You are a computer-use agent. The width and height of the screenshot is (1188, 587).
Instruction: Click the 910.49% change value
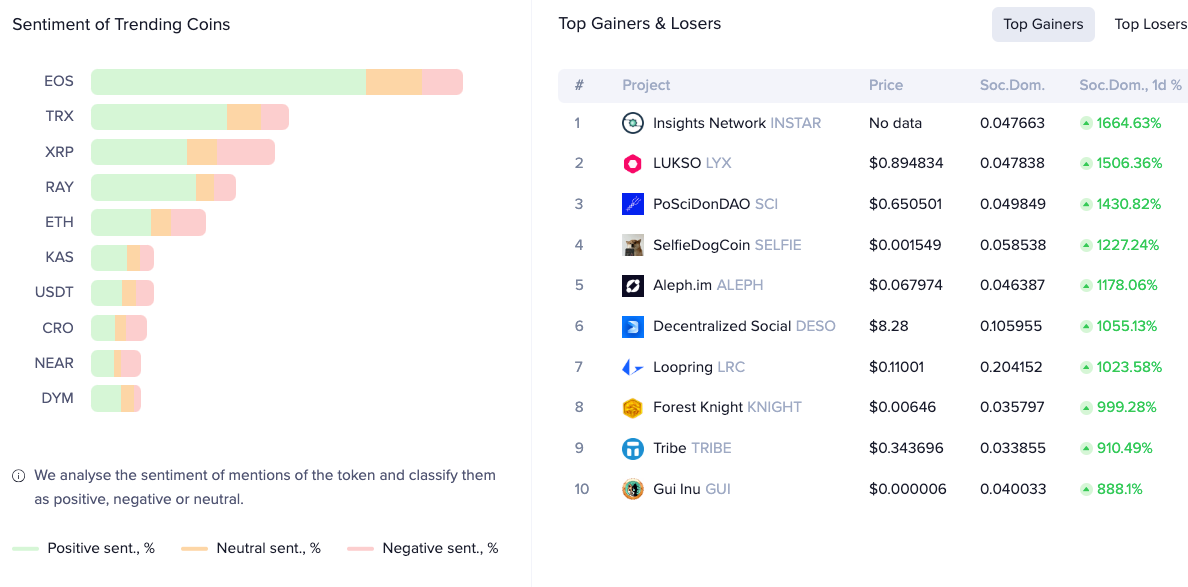pos(1124,448)
